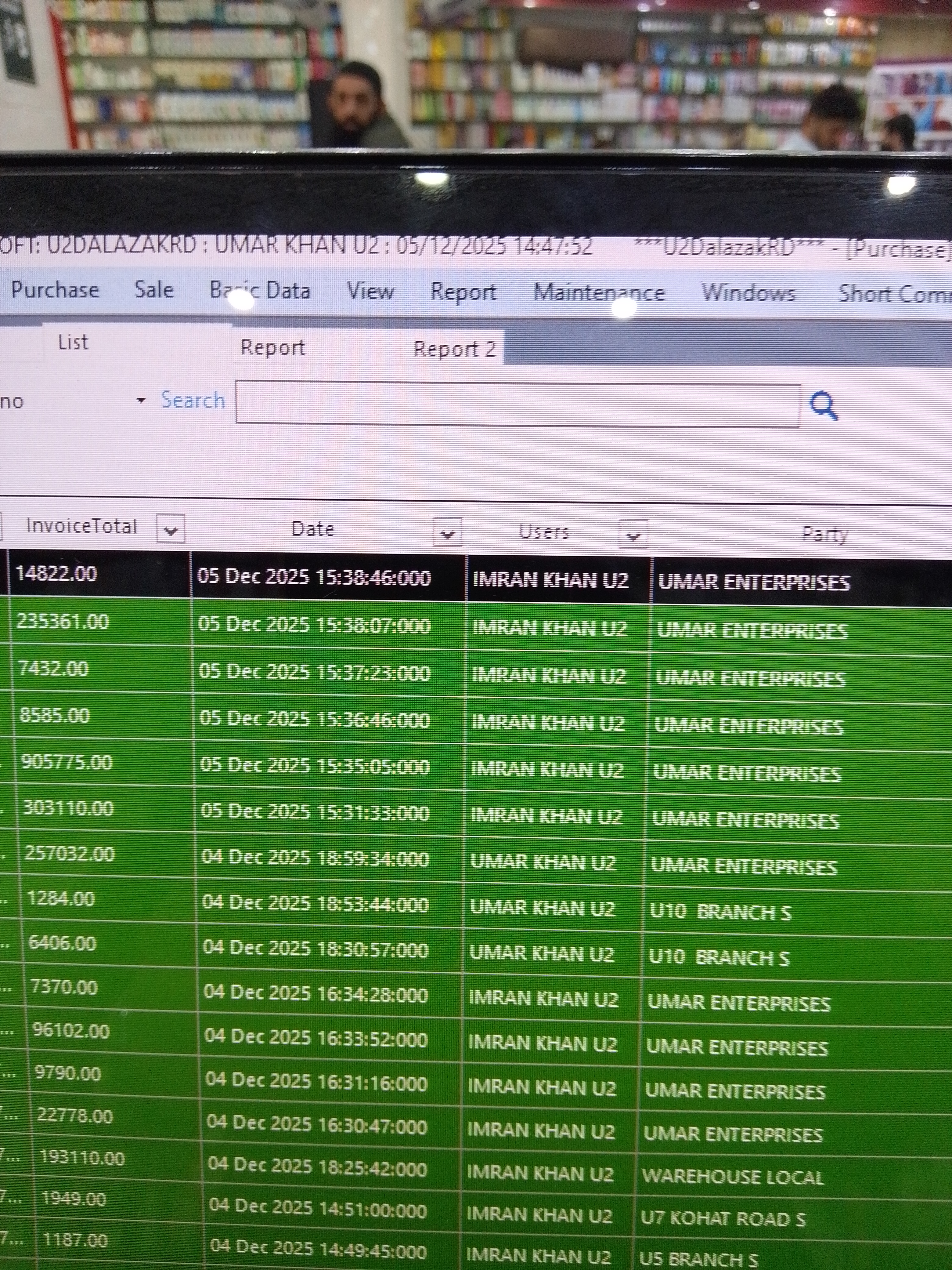This screenshot has width=952, height=1270.
Task: Switch to the Report 2 tab
Action: coord(454,349)
